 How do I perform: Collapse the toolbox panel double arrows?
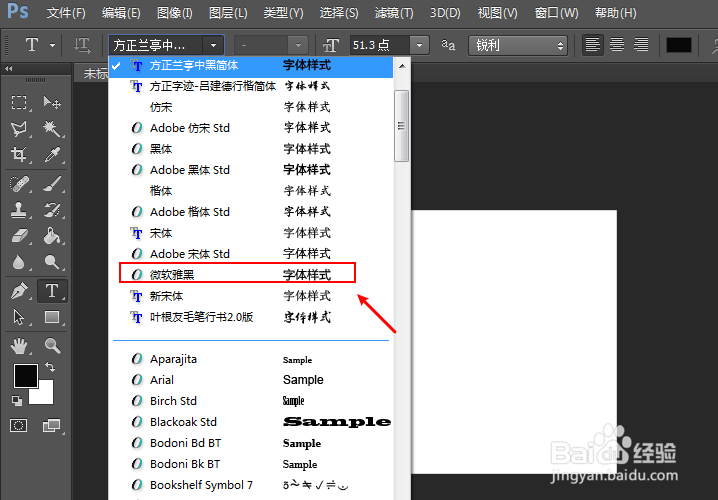pos(8,69)
